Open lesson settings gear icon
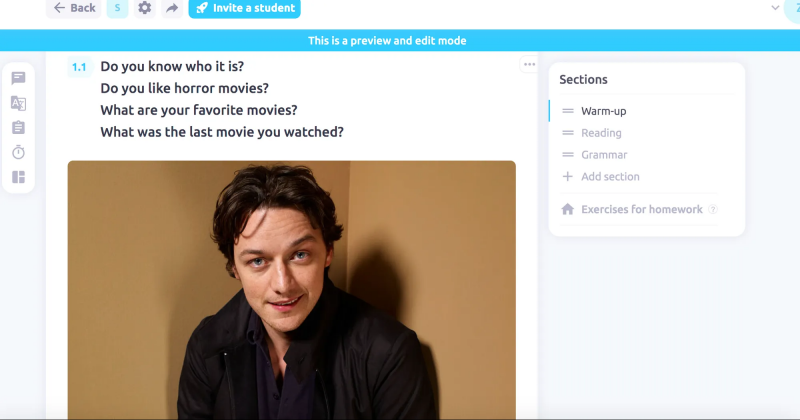This screenshot has width=800, height=420. click(145, 8)
